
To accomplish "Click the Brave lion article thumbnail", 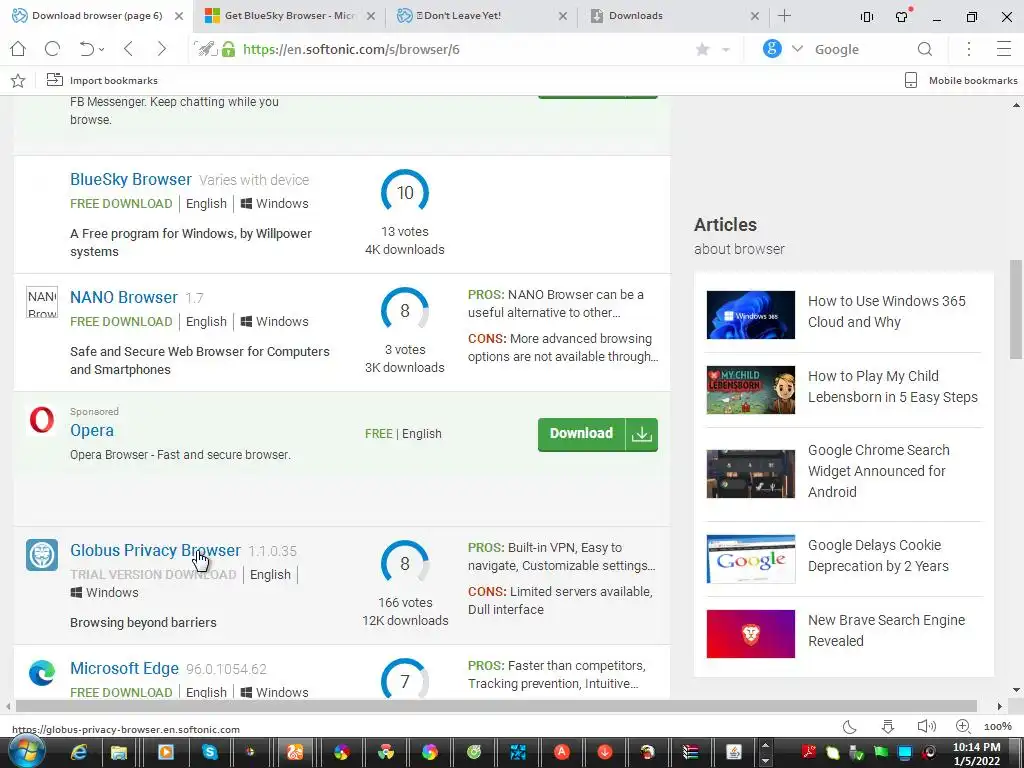I will pyautogui.click(x=751, y=634).
